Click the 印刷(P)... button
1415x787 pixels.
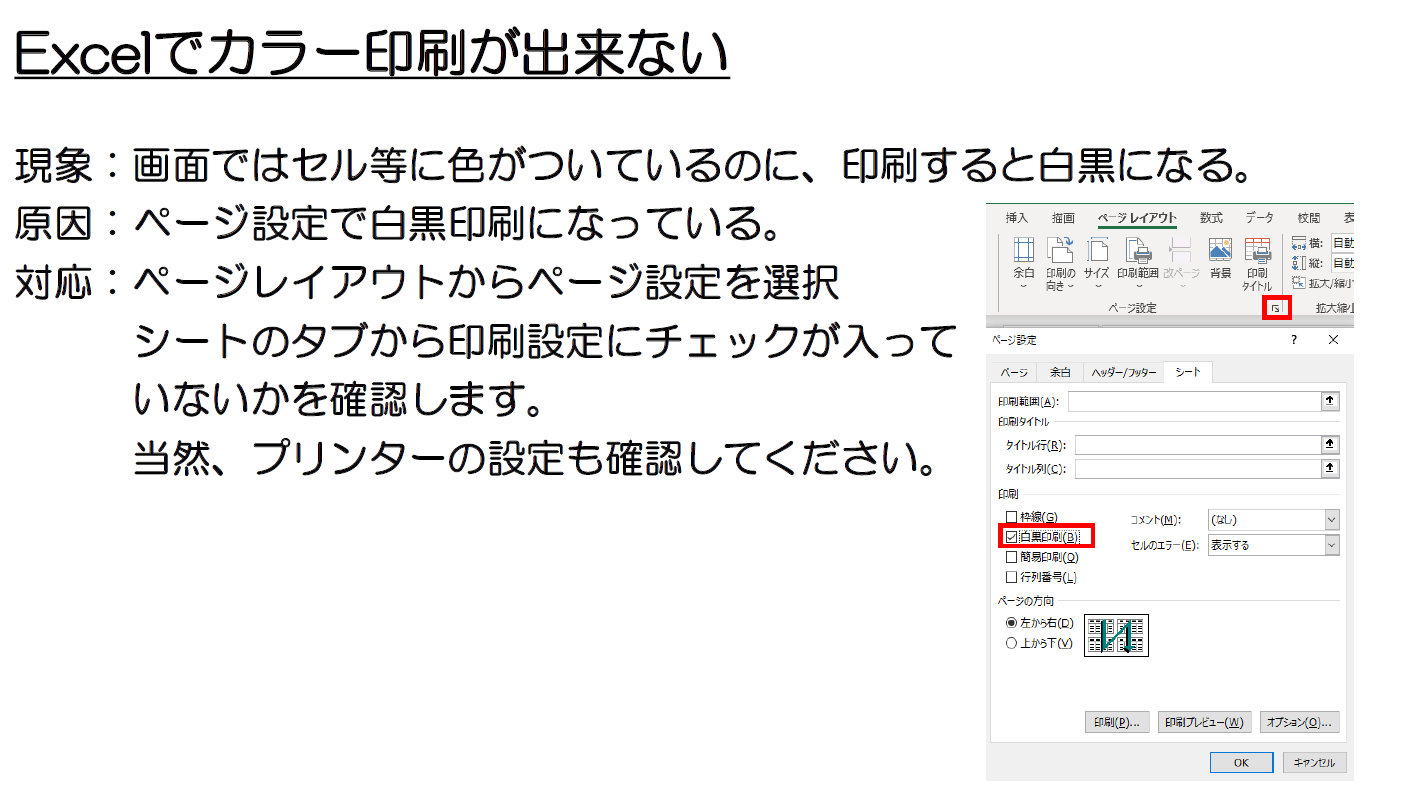(1117, 722)
